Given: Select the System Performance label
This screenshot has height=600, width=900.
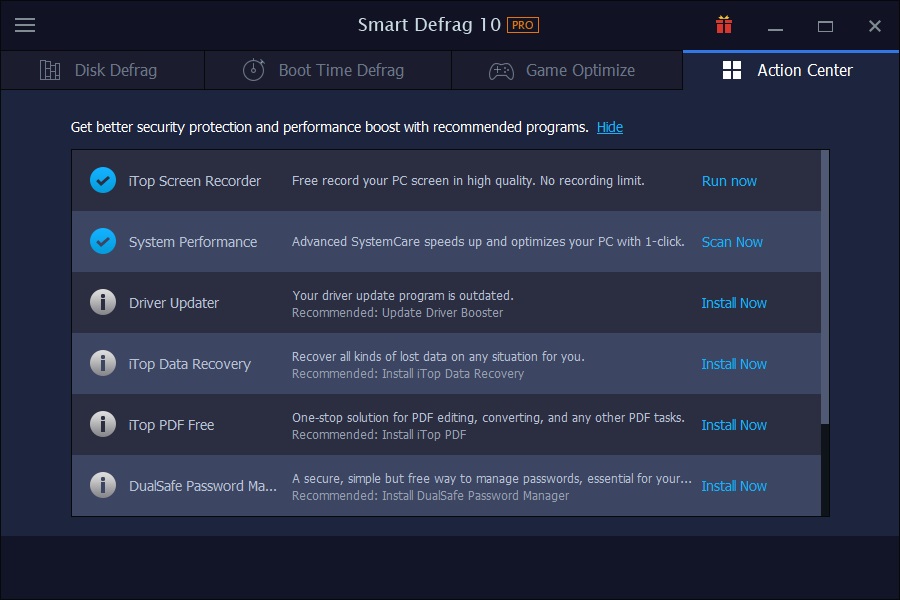Looking at the screenshot, I should pyautogui.click(x=193, y=242).
